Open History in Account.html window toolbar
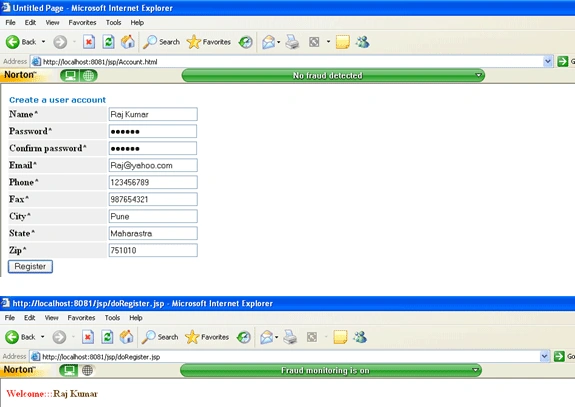Image resolution: width=575 pixels, height=407 pixels. click(x=245, y=42)
